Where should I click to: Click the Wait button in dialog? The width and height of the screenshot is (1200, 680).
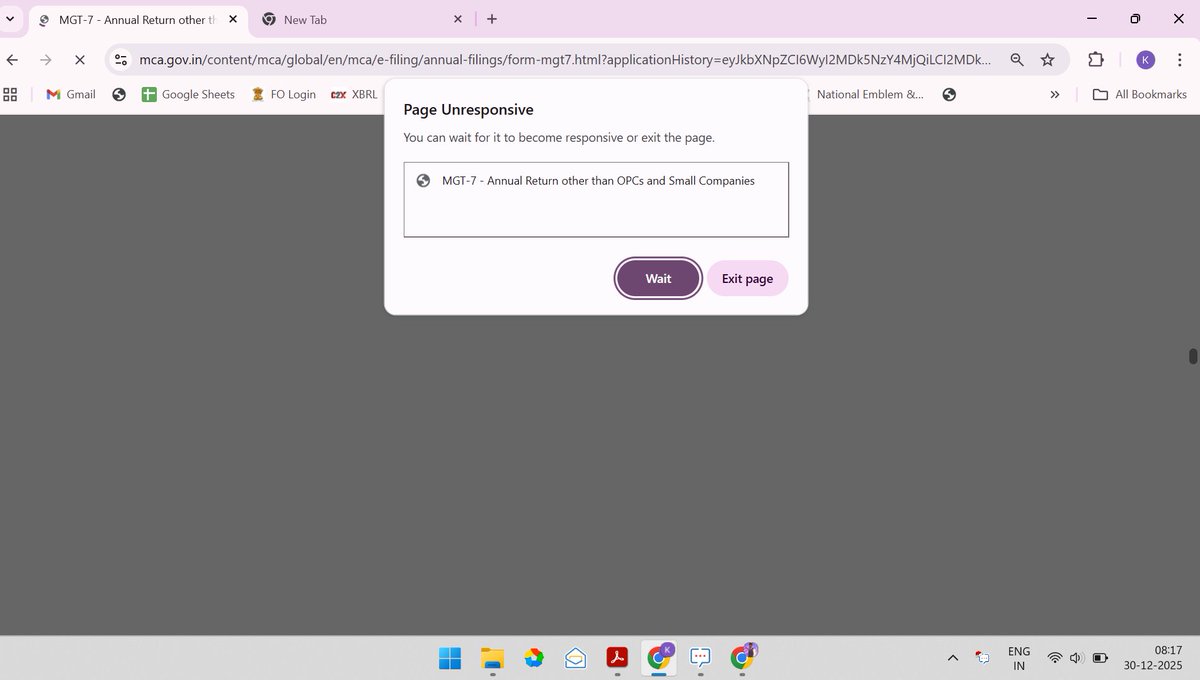[x=658, y=278]
